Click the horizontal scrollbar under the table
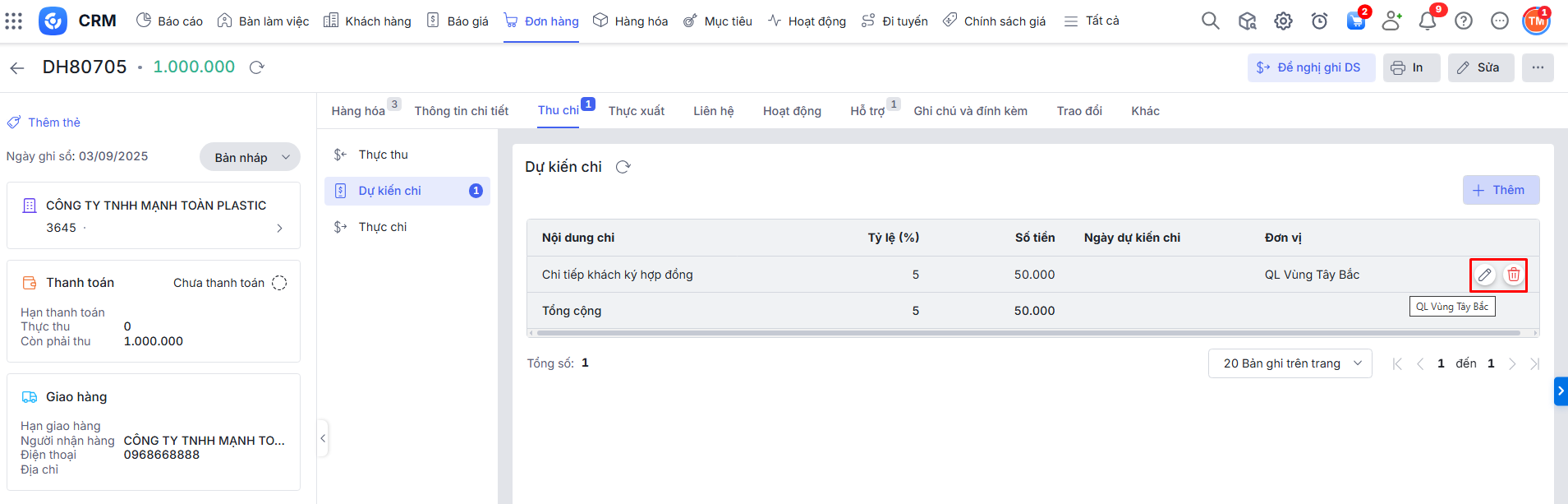The height and width of the screenshot is (504, 1568). point(1027,333)
